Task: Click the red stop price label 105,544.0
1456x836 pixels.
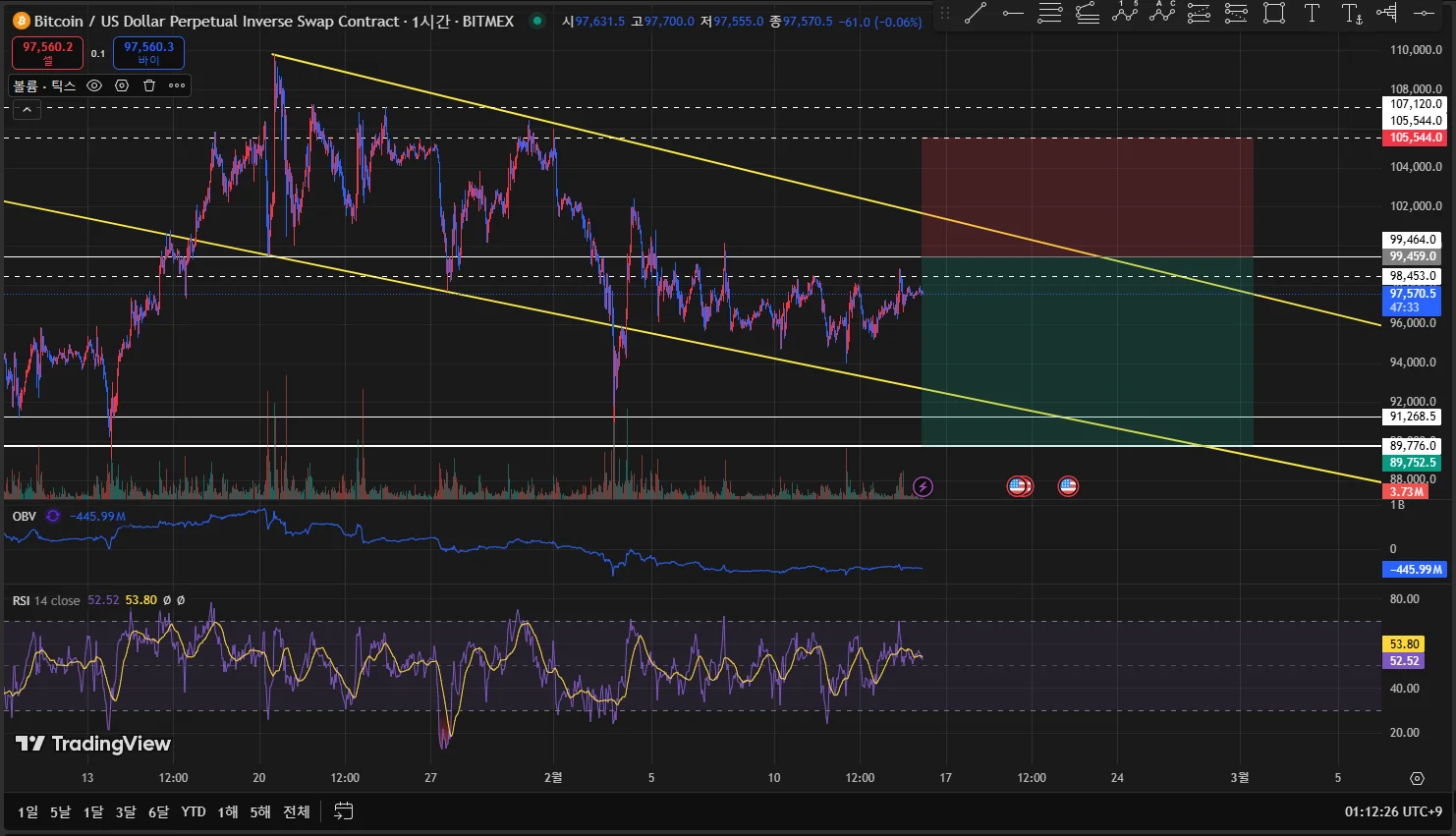Action: [1416, 138]
